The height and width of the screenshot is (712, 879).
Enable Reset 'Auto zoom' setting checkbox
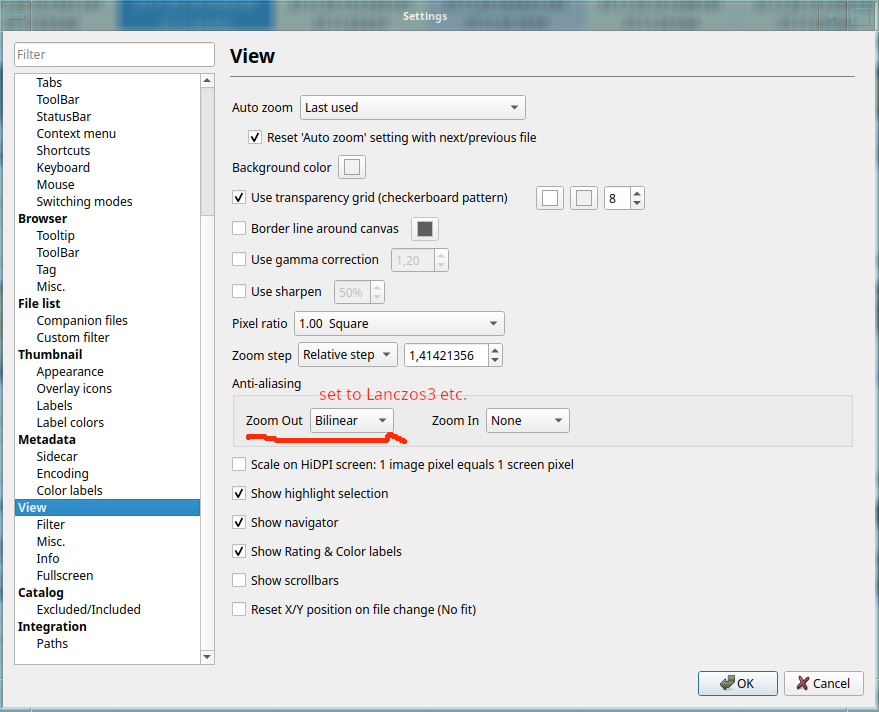255,137
